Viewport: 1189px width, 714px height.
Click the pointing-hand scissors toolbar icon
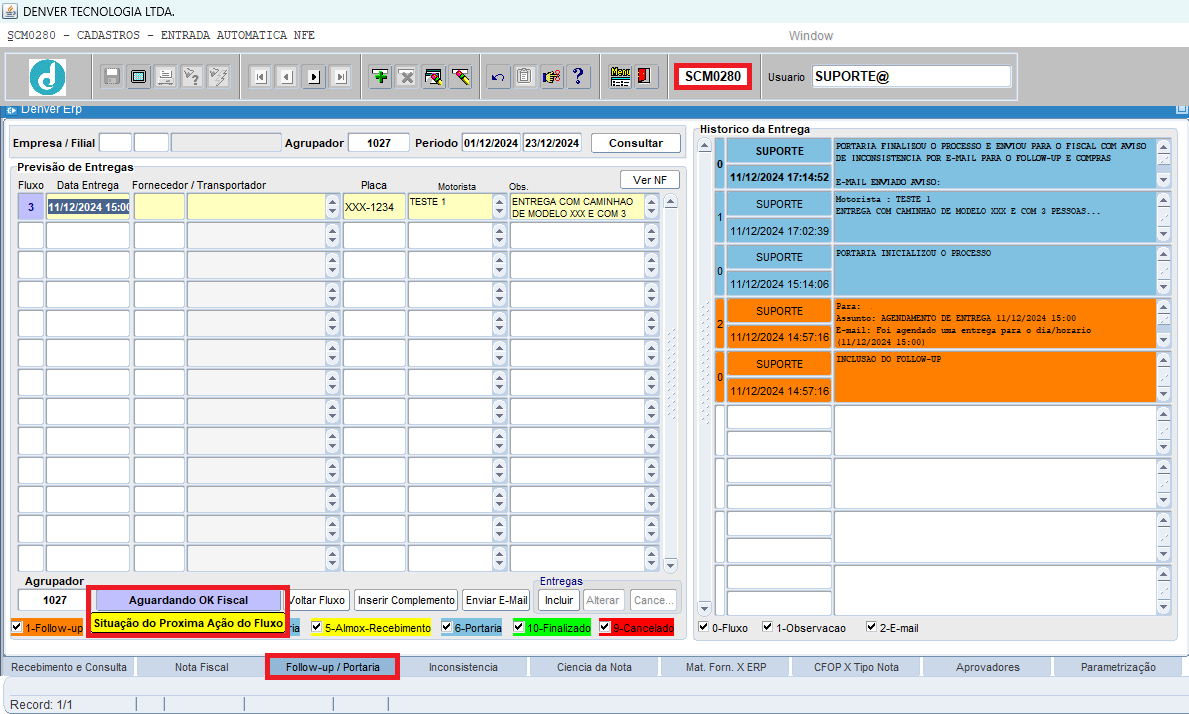[552, 77]
